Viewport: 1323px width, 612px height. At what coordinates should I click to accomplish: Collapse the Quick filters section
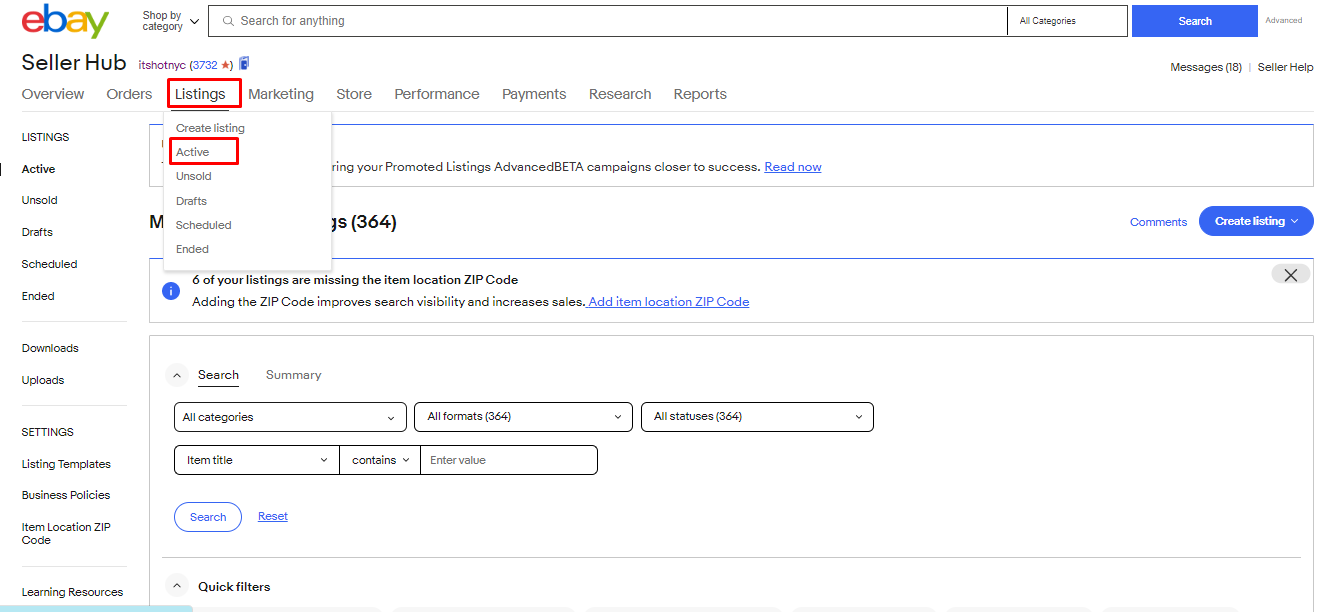pyautogui.click(x=177, y=586)
